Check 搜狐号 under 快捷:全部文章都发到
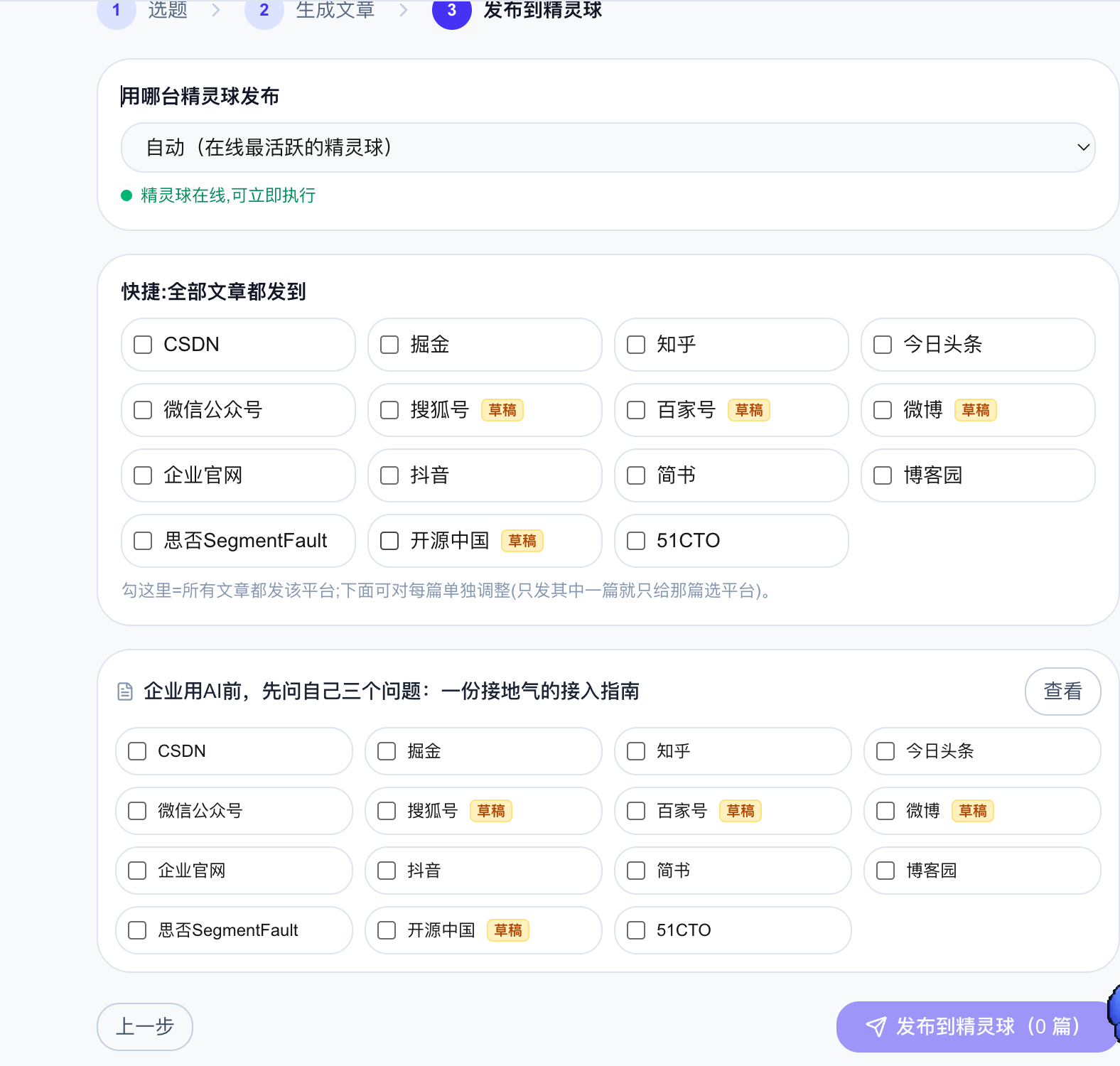1120x1066 pixels. [x=389, y=410]
